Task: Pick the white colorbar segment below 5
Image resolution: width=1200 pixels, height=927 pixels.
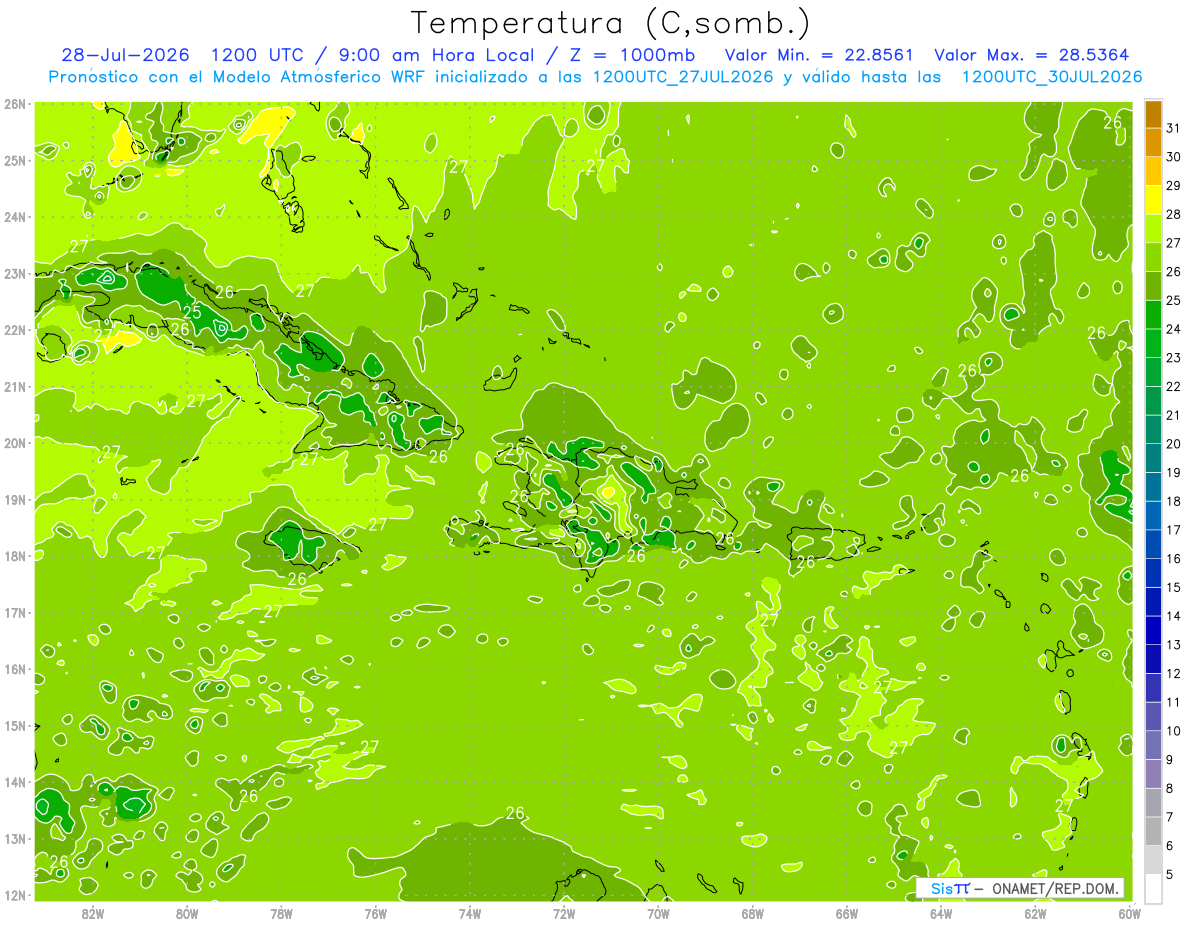Action: pos(1153,888)
